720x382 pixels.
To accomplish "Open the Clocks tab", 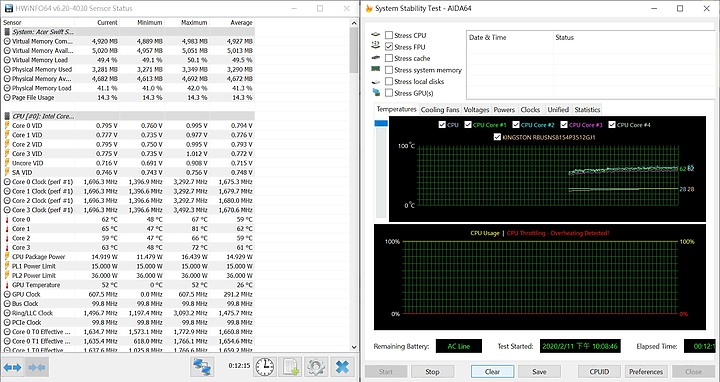I will click(x=530, y=110).
